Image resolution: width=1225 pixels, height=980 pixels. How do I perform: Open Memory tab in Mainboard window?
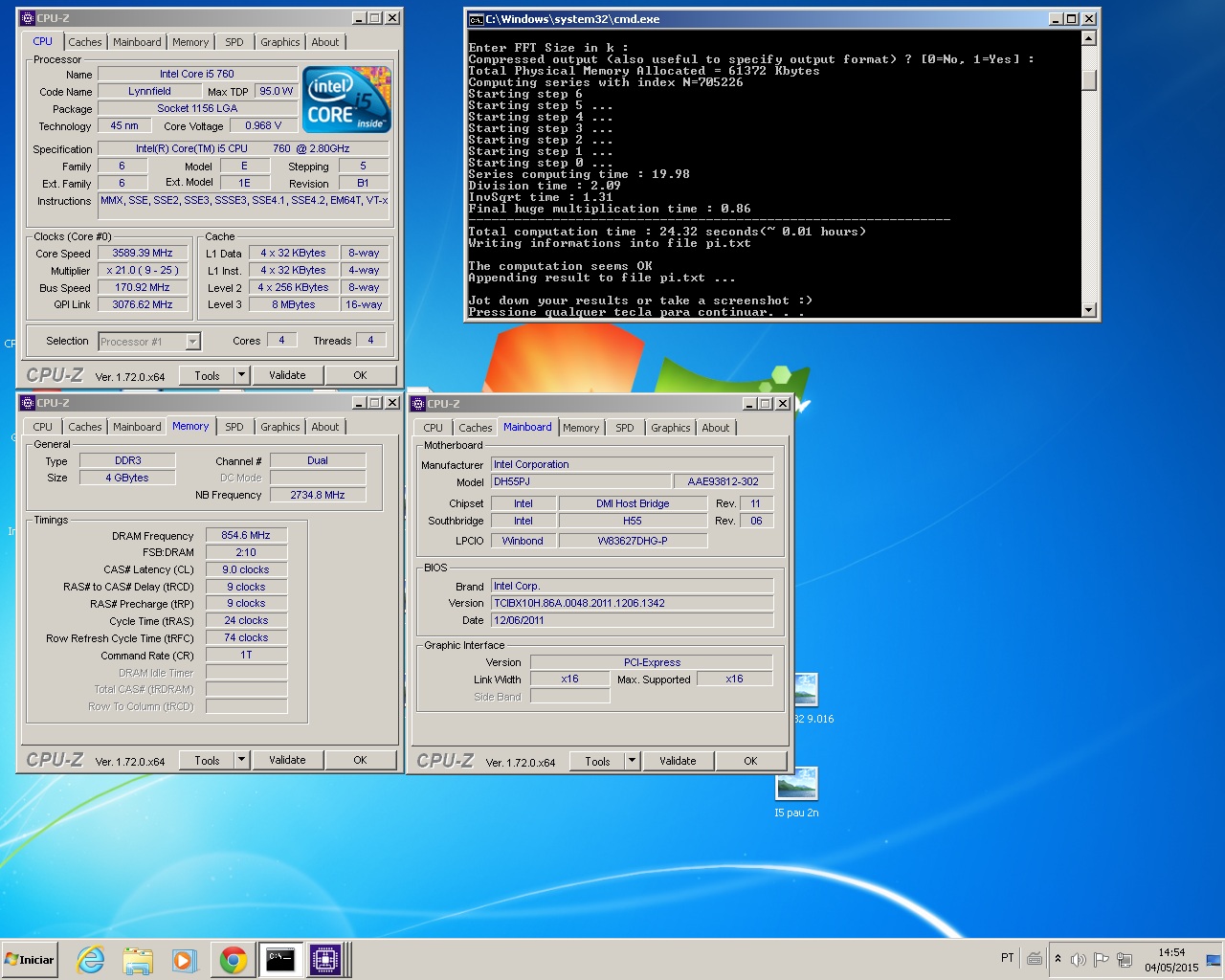click(x=581, y=428)
